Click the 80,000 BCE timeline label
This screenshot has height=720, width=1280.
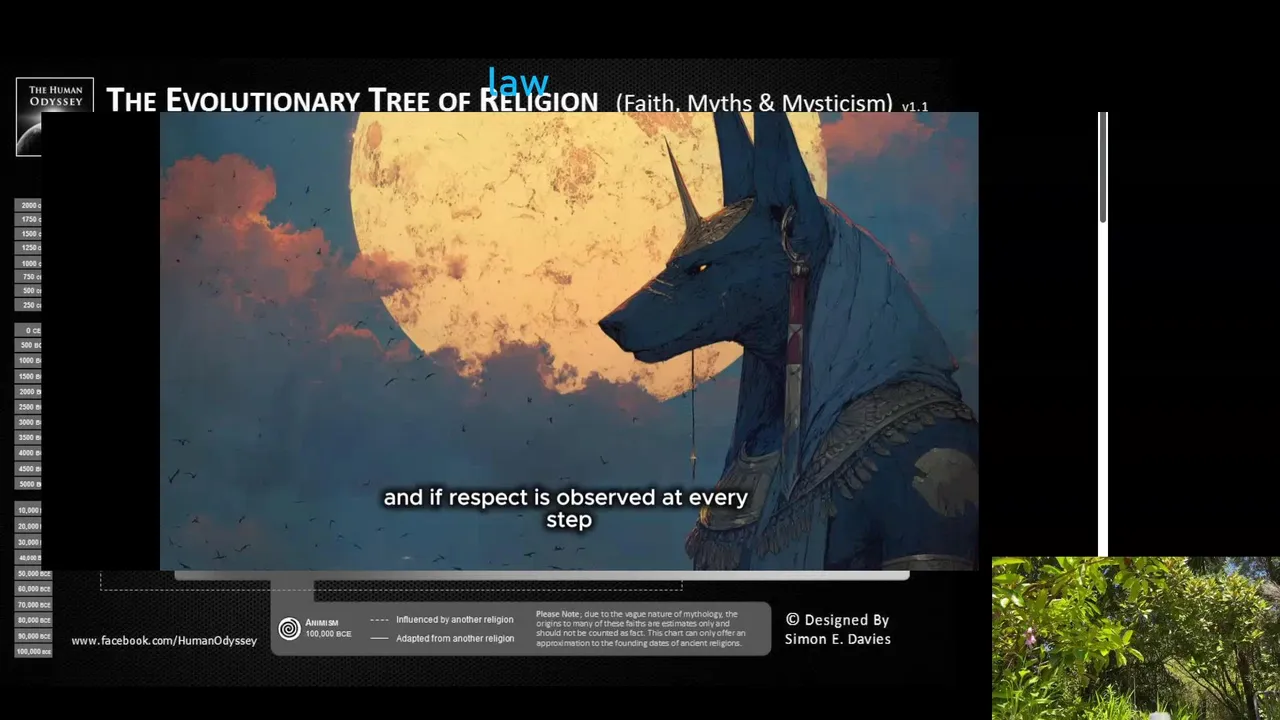coord(33,620)
